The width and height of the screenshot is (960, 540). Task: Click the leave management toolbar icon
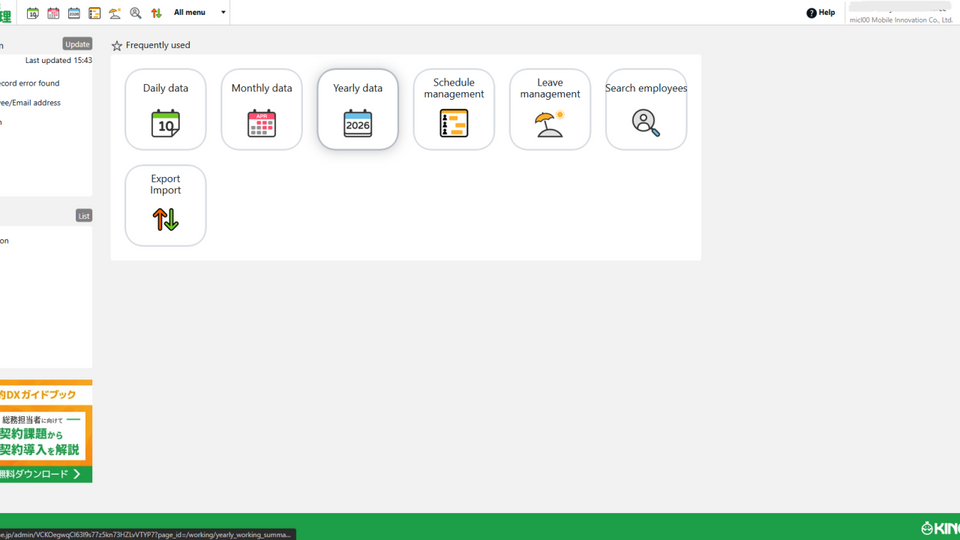tap(115, 13)
